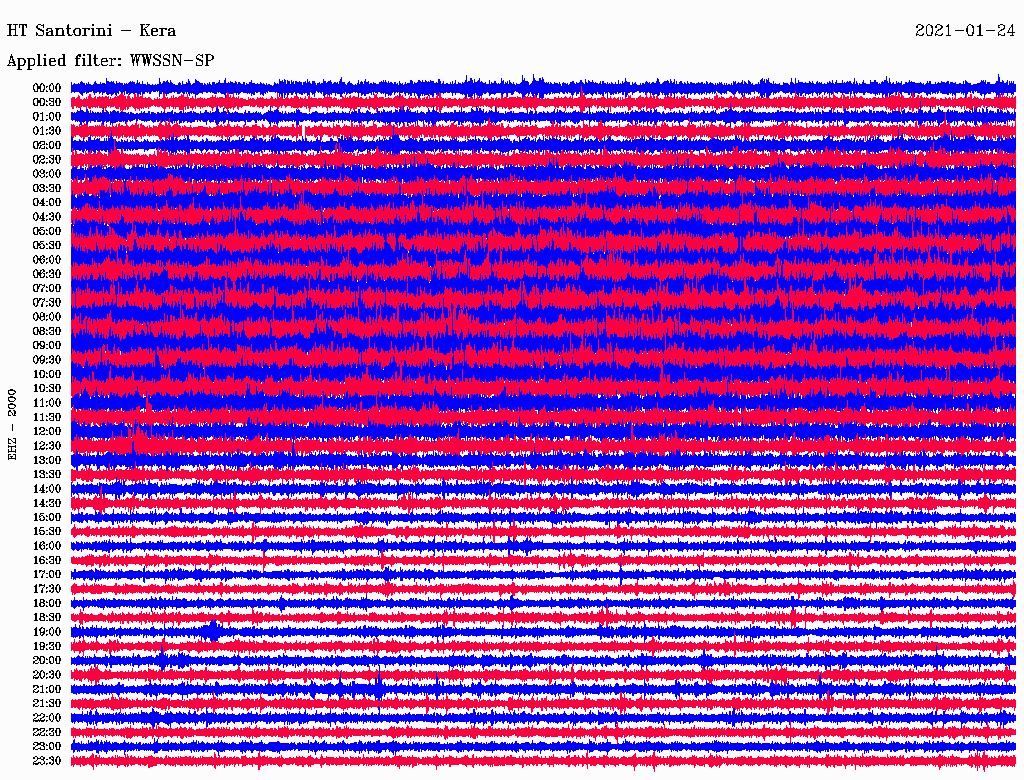Click the 10:00 time label

(x=47, y=374)
